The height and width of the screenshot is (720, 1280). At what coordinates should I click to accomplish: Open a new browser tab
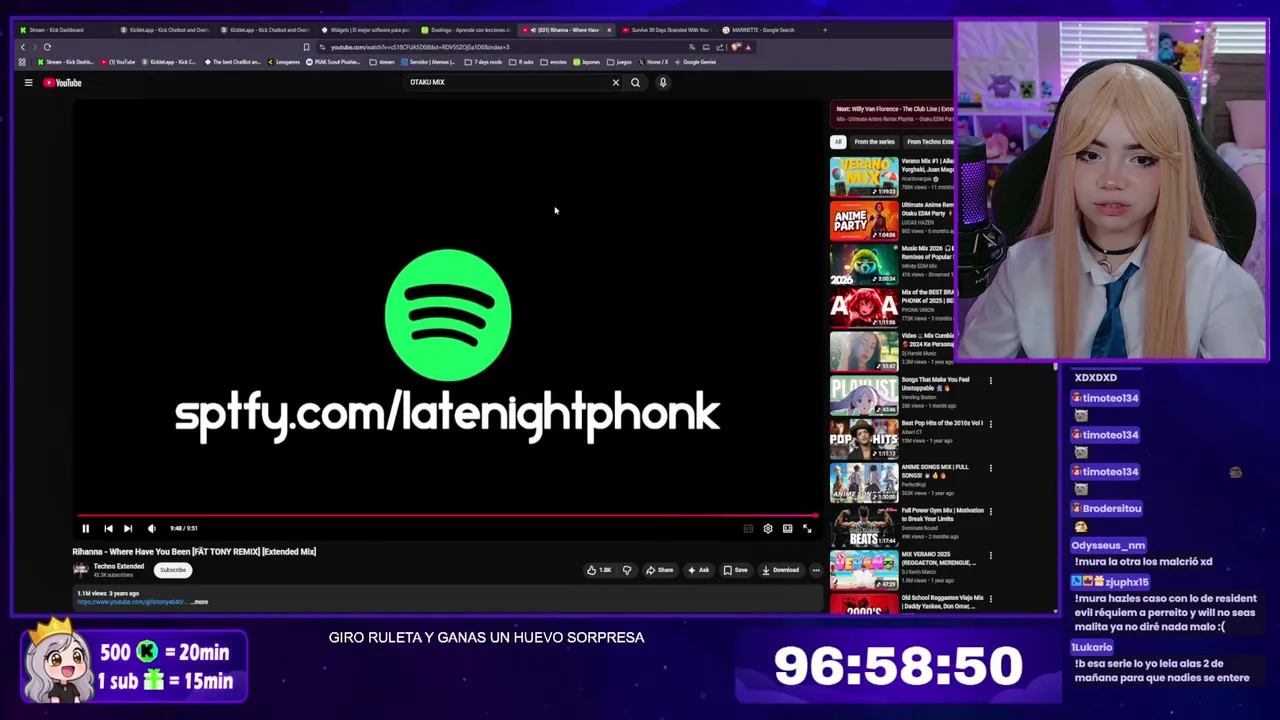pos(825,30)
